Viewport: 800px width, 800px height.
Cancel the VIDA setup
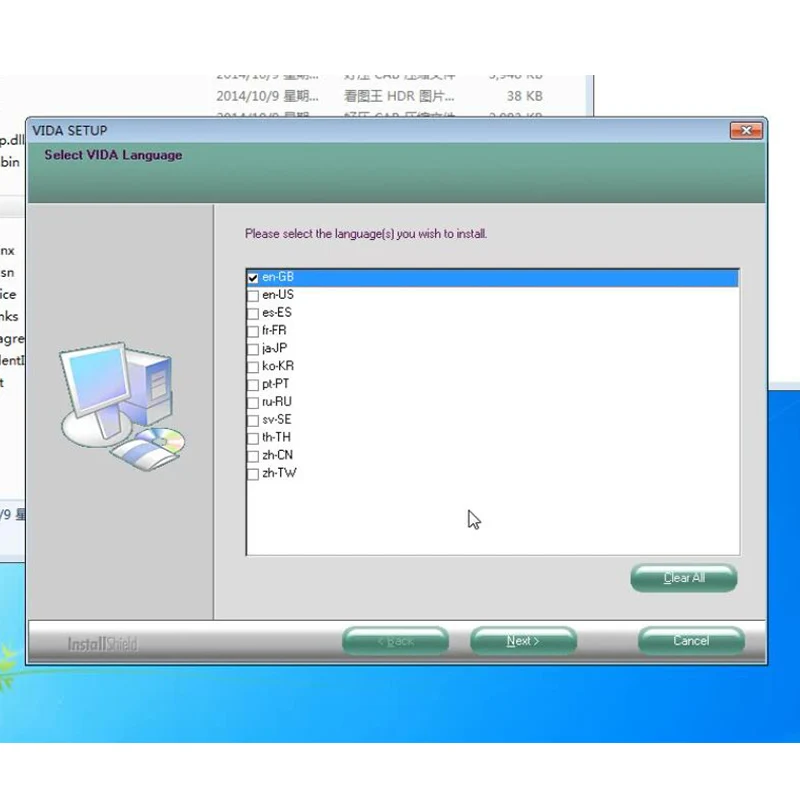tap(691, 641)
